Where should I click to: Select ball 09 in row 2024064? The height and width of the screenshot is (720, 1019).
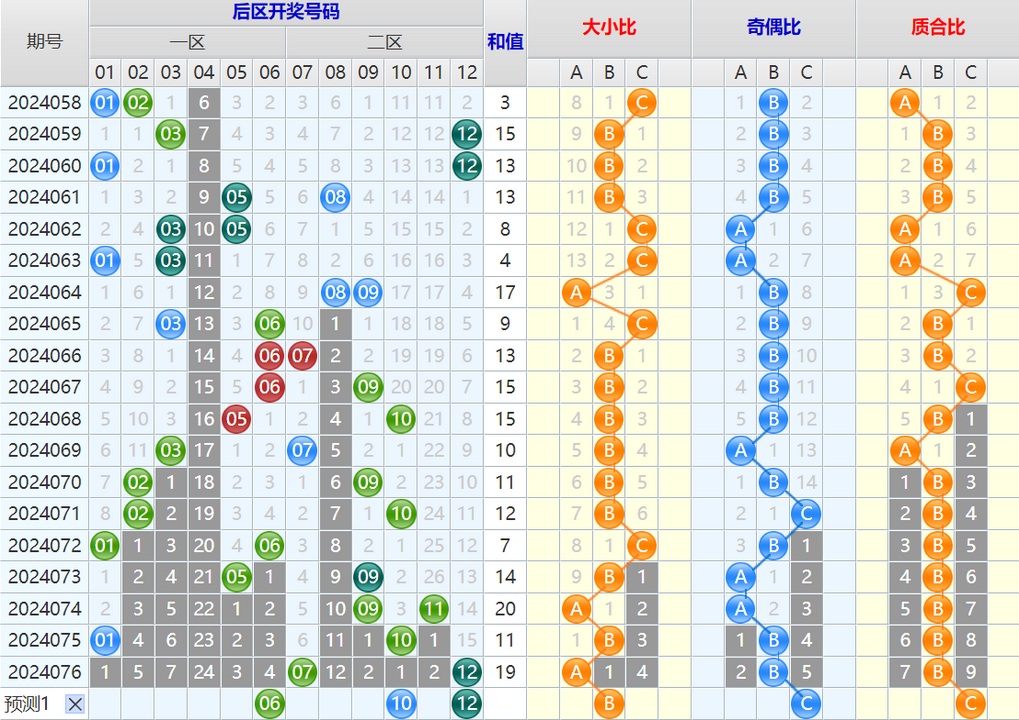(368, 292)
